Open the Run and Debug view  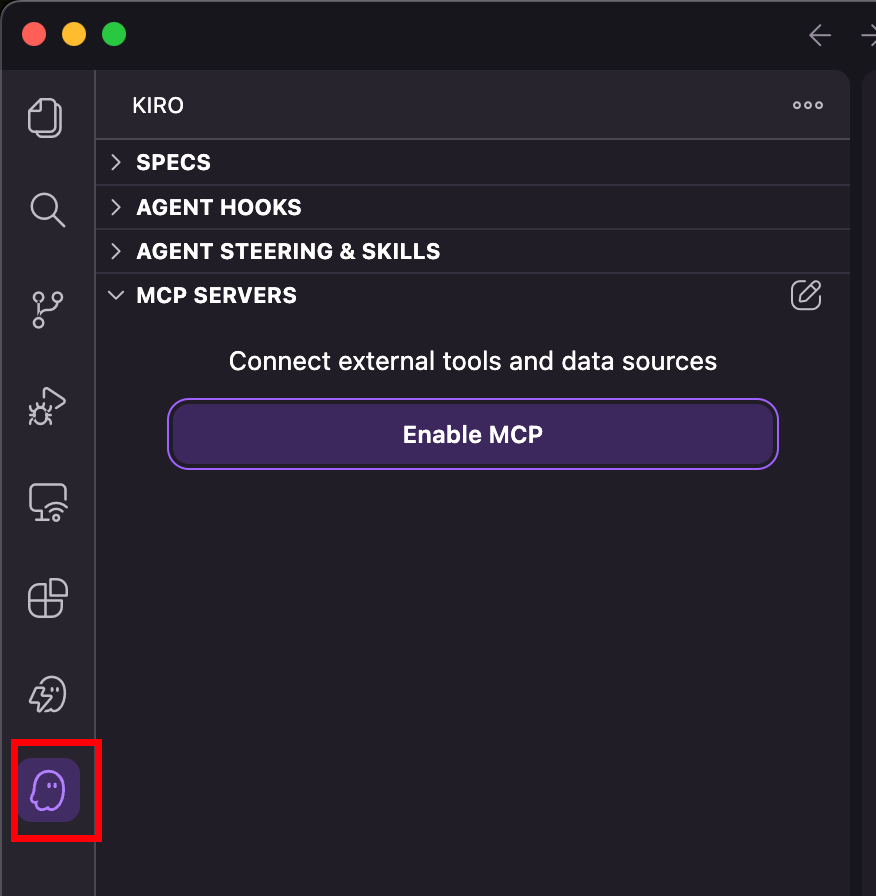47,406
